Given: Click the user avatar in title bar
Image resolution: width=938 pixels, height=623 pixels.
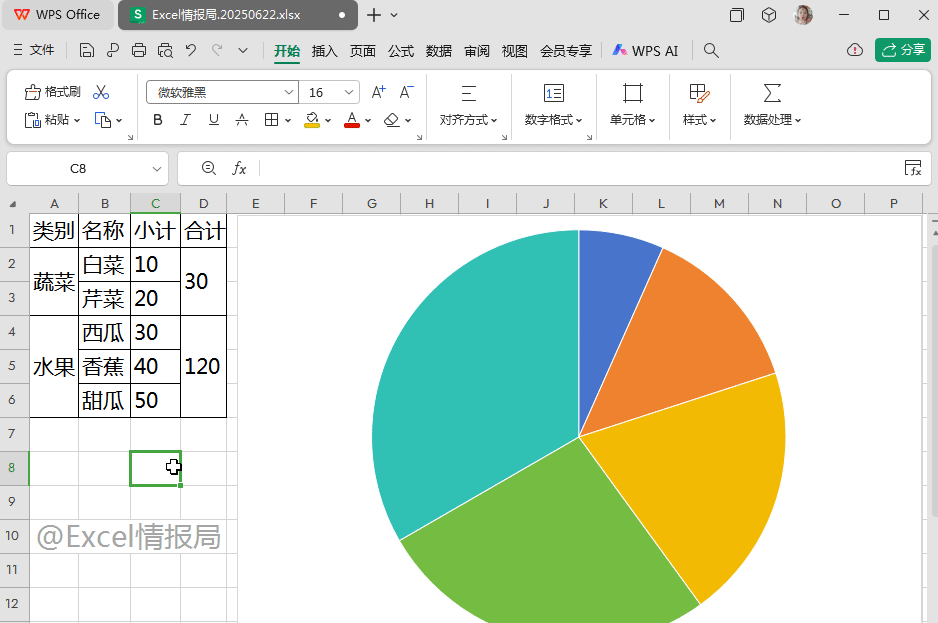Looking at the screenshot, I should [803, 15].
